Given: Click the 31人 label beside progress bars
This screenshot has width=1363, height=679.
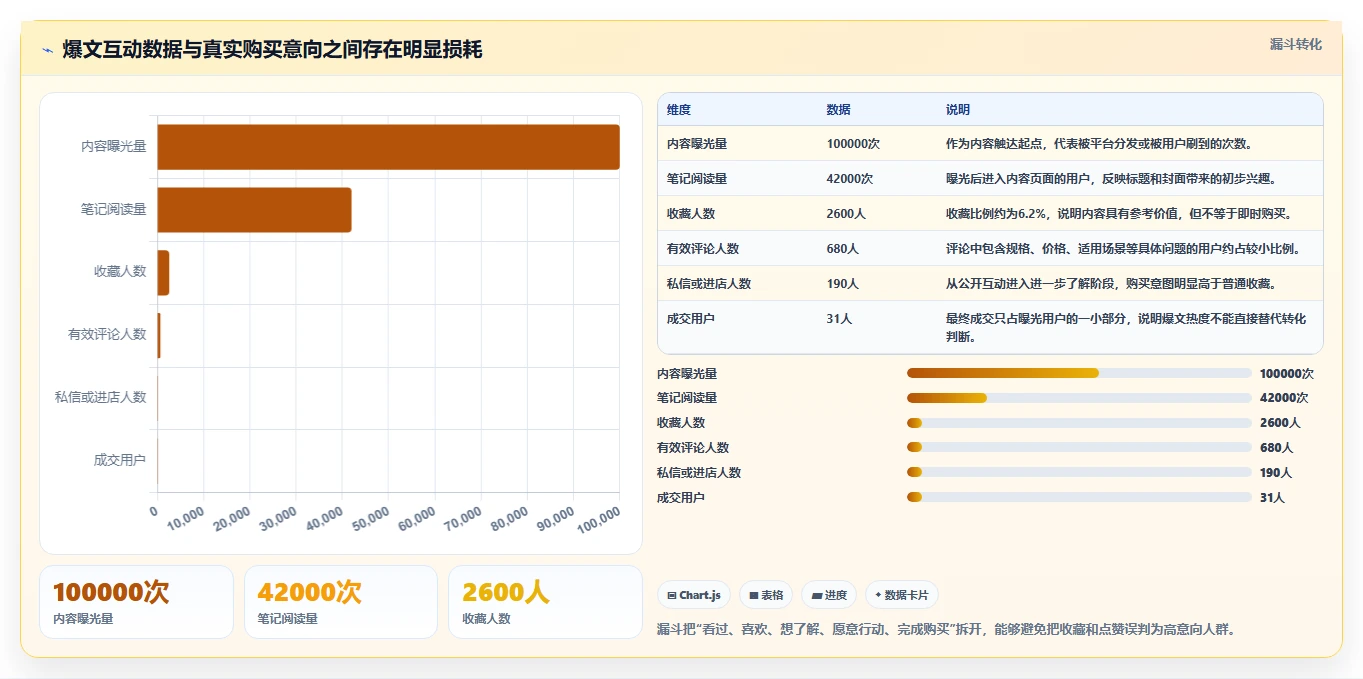Looking at the screenshot, I should point(1273,498).
